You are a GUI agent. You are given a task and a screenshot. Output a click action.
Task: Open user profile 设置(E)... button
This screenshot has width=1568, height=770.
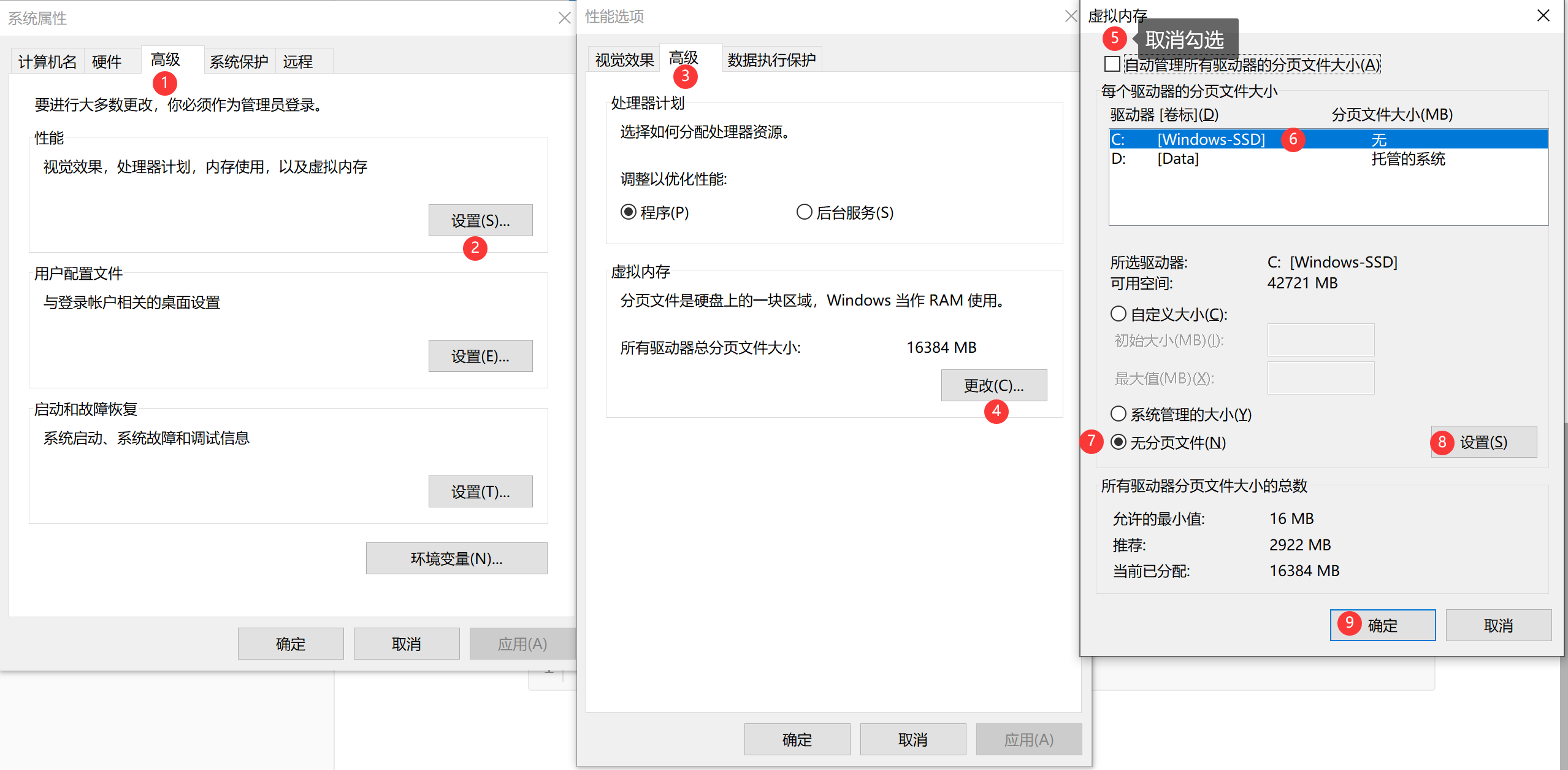480,356
